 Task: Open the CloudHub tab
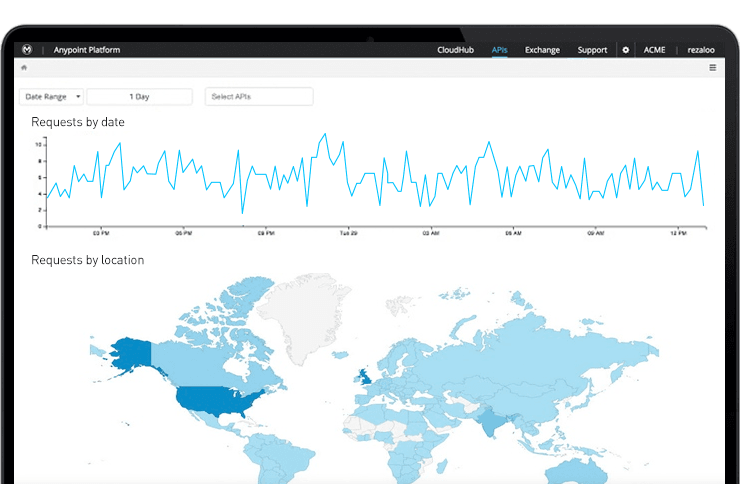click(x=455, y=50)
